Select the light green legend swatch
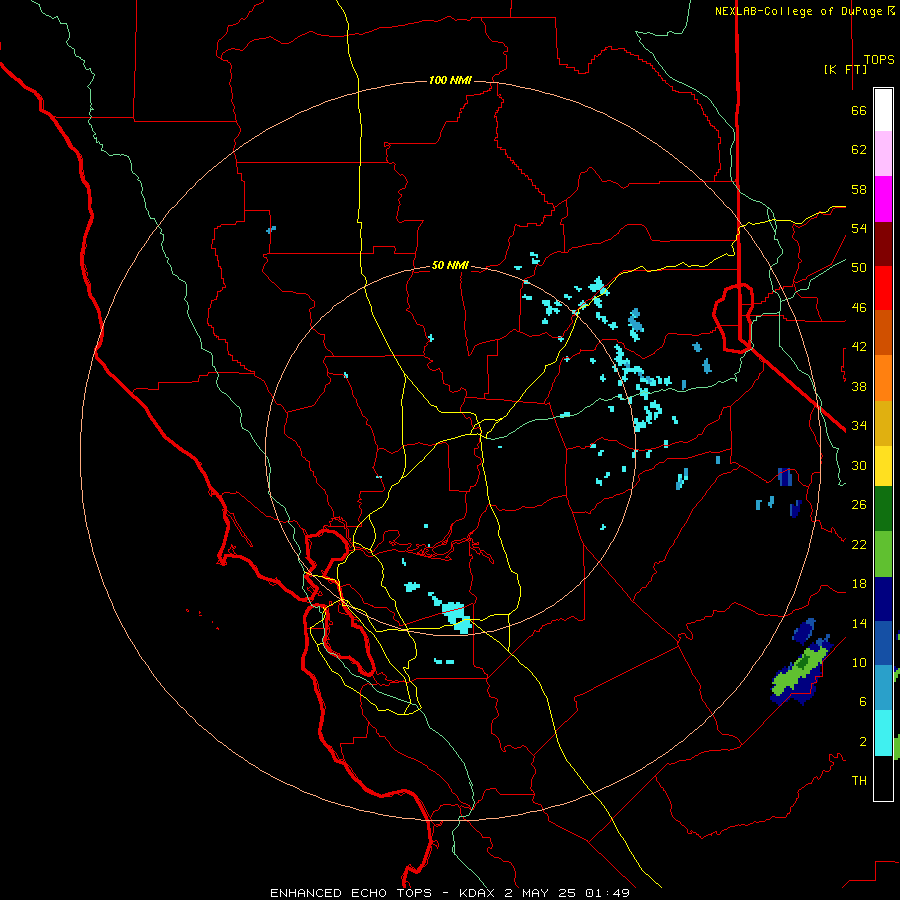The image size is (900, 900). [883, 554]
